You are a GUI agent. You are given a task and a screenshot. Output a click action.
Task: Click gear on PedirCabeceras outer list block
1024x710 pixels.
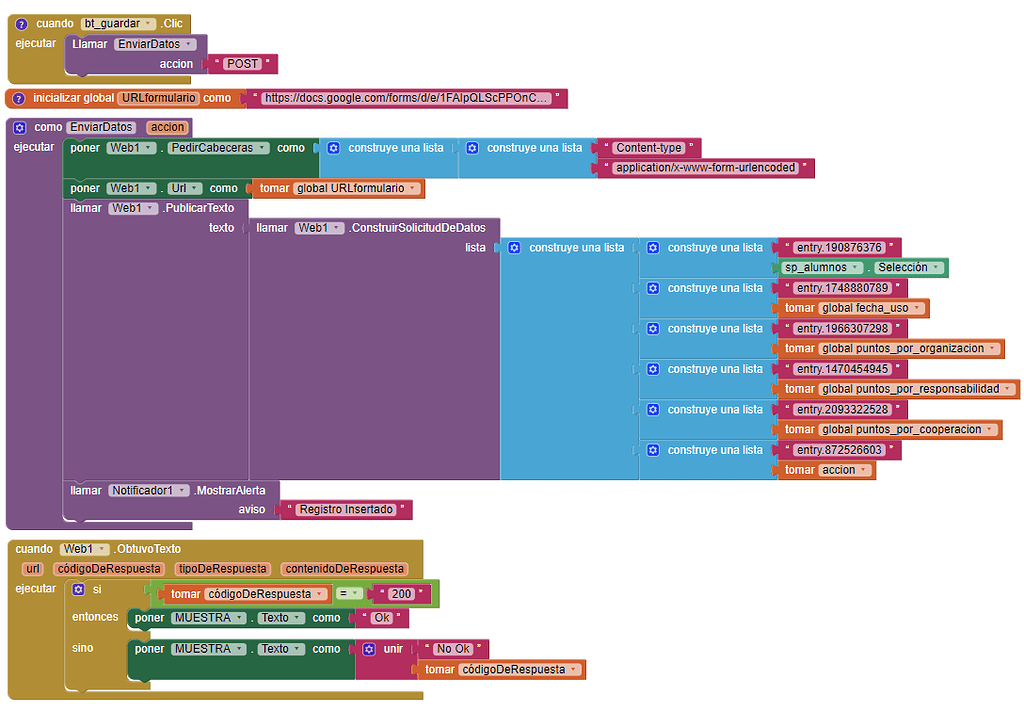334,148
